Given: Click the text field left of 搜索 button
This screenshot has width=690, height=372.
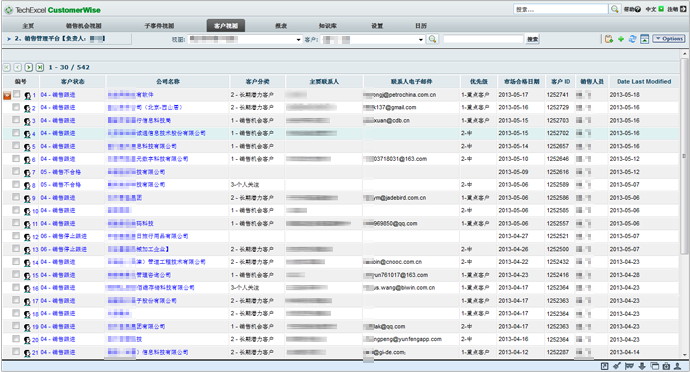Looking at the screenshot, I should (484, 39).
